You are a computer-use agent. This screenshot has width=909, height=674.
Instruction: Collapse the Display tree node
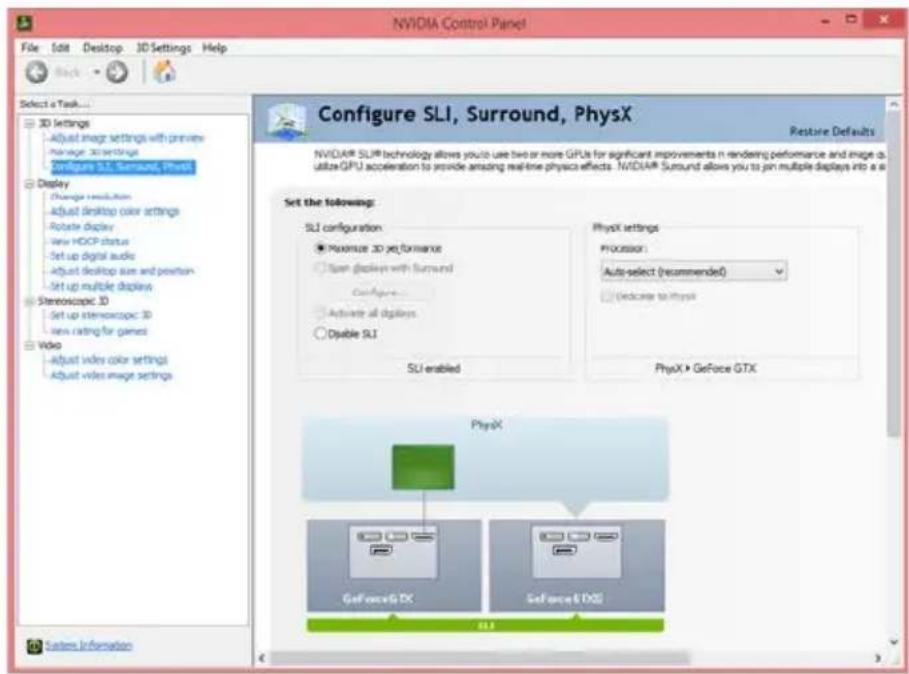pos(30,184)
